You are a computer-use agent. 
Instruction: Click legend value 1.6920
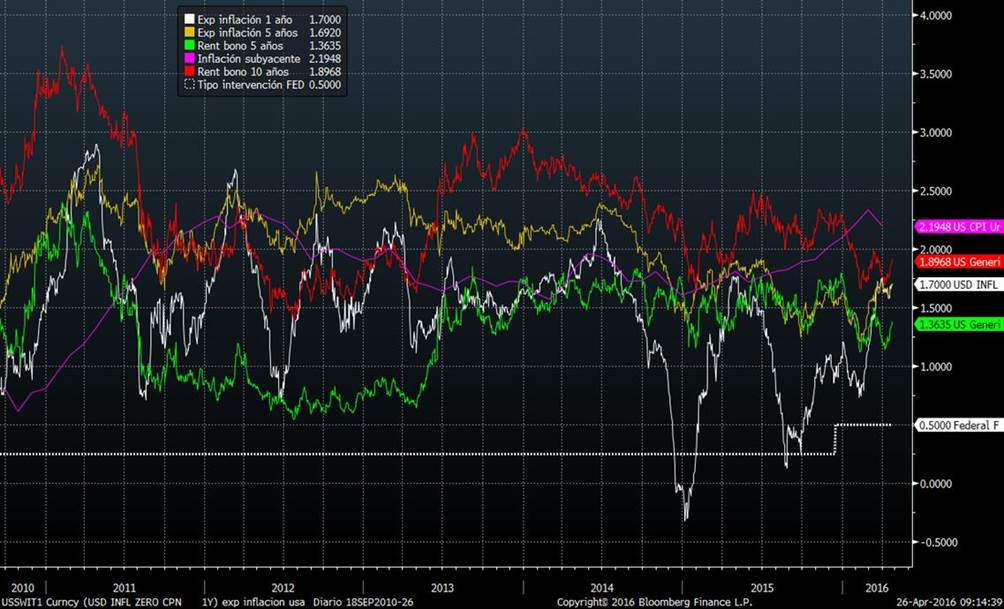pyautogui.click(x=325, y=33)
